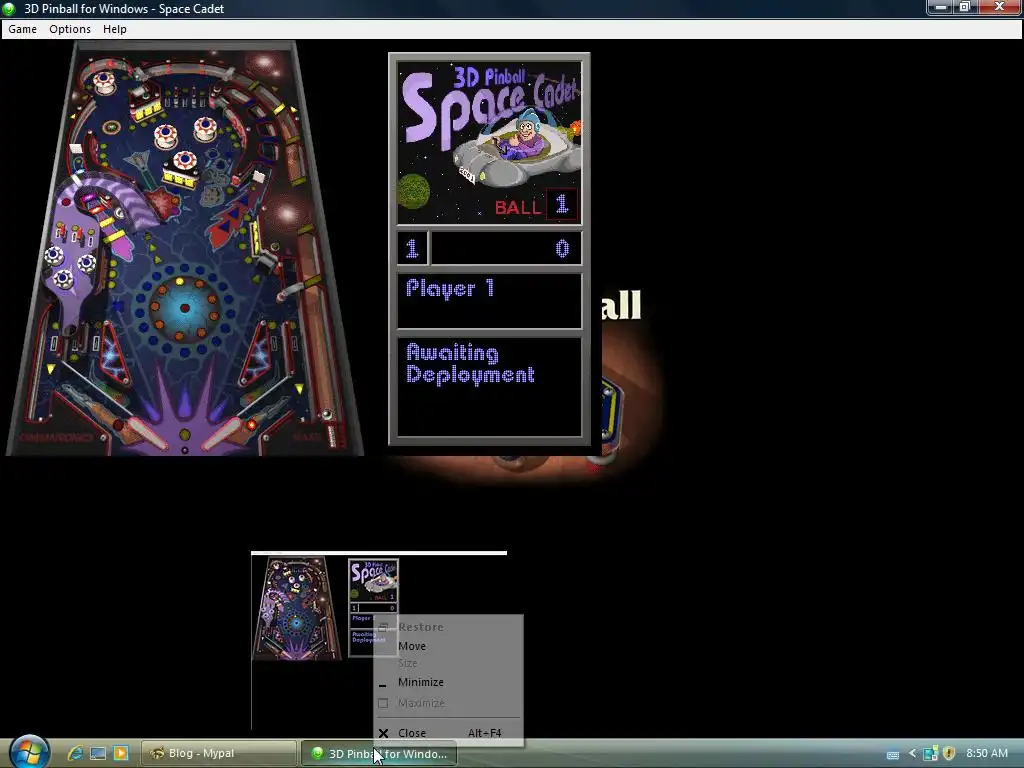Click the 3D Pinball for Windows taskbar button
The image size is (1024, 768).
379,754
